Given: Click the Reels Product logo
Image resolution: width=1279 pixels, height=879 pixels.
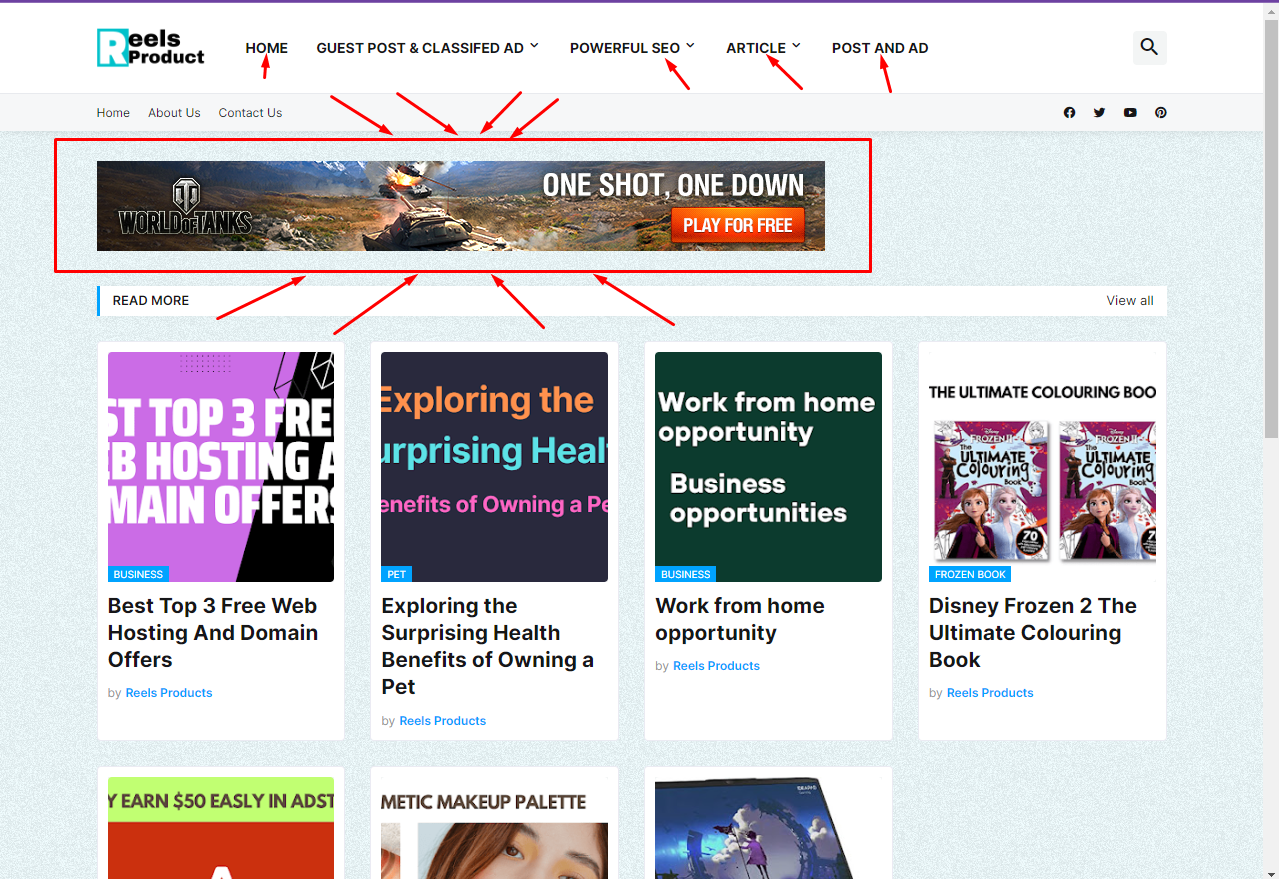Looking at the screenshot, I should click(150, 47).
